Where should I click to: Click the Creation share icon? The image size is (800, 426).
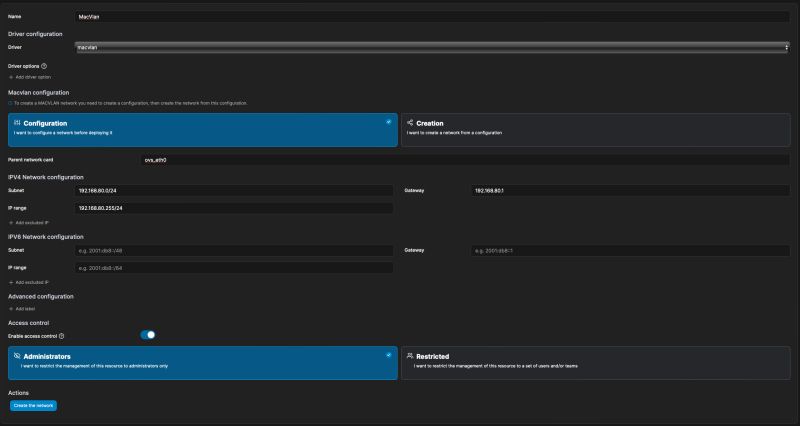click(x=410, y=123)
